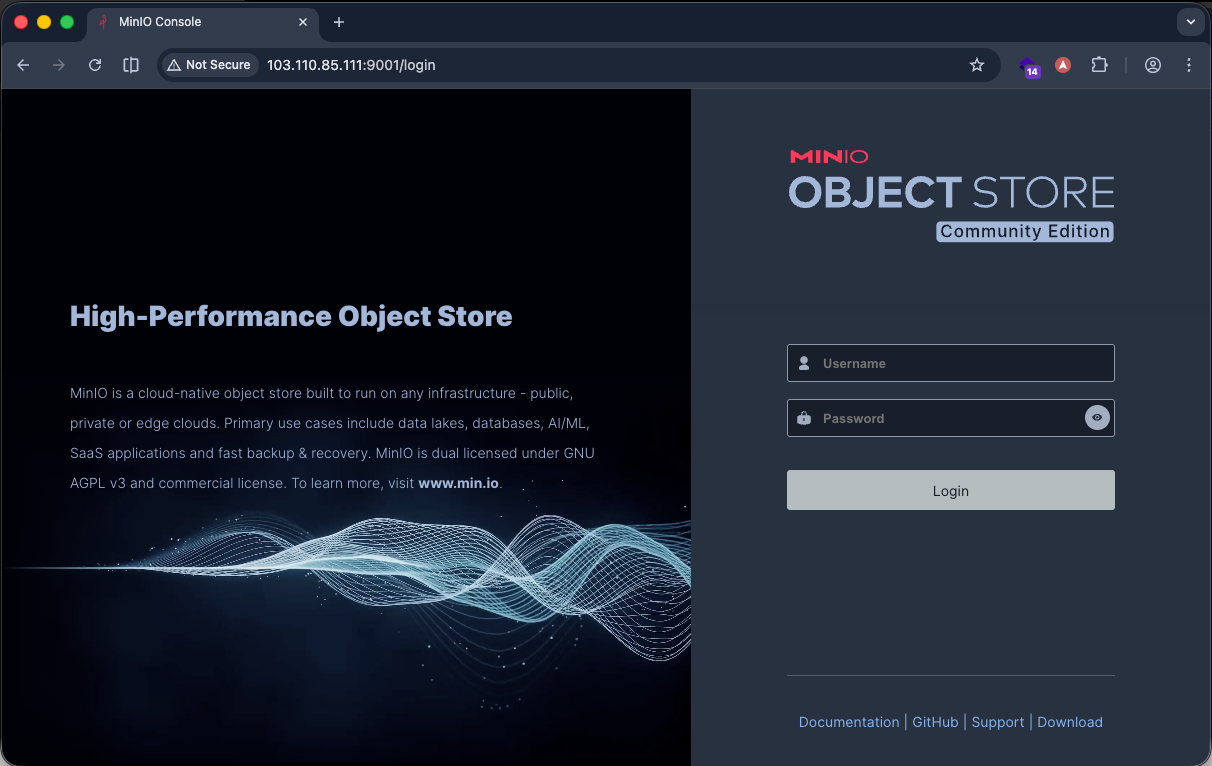Bookmark this page with the star icon
This screenshot has height=766, width=1212.
point(977,65)
